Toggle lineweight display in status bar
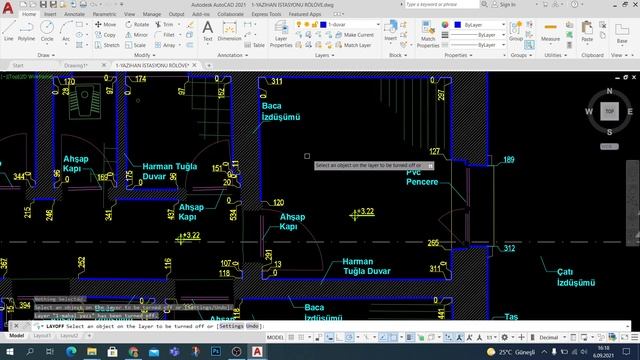 [x=410, y=337]
